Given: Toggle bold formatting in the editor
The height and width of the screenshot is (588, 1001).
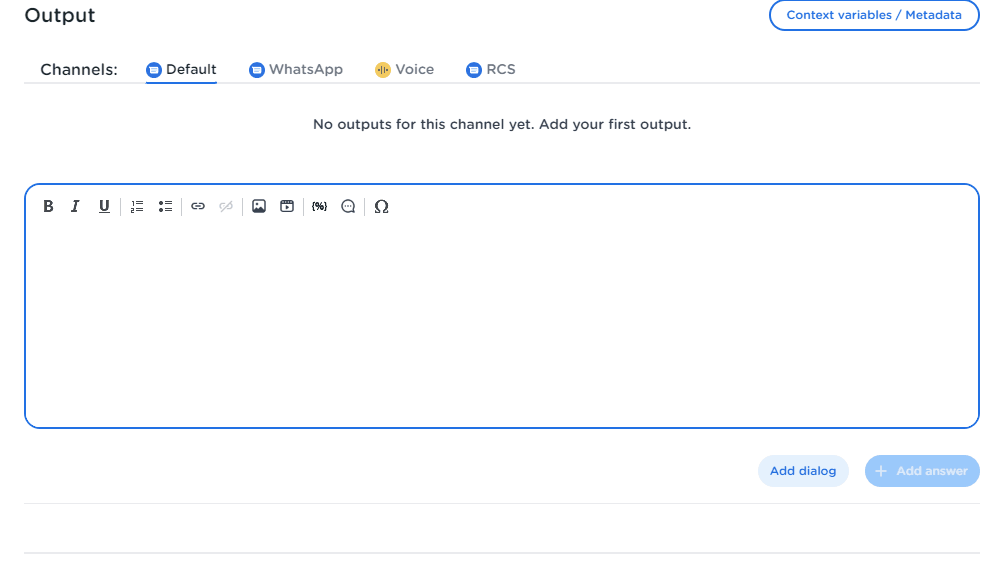Looking at the screenshot, I should coord(48,206).
